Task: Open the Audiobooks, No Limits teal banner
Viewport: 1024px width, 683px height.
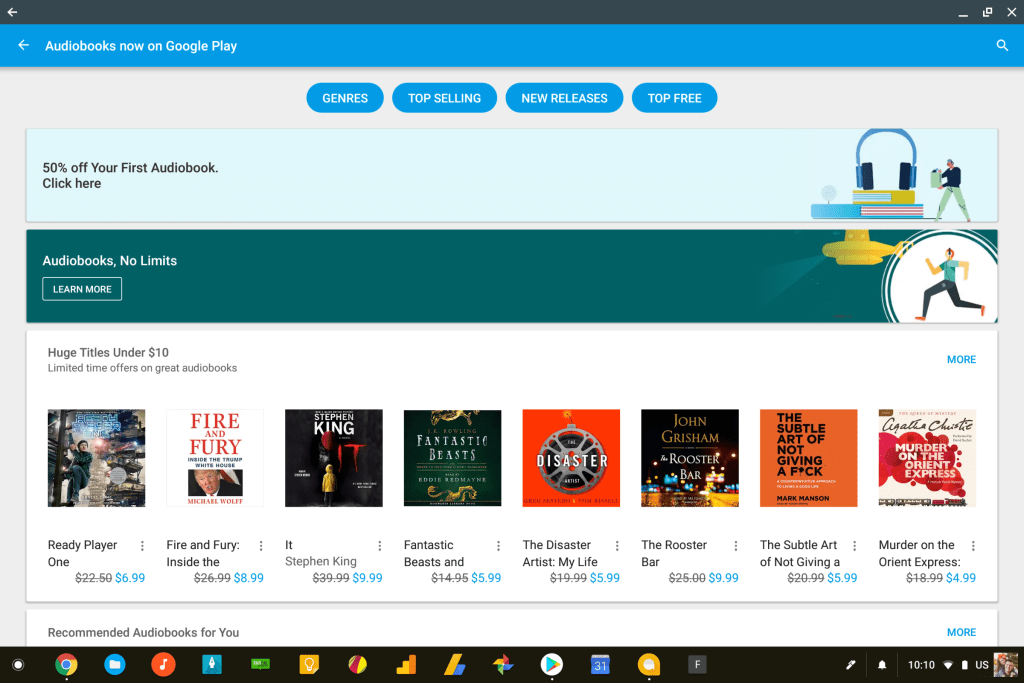Action: 511,276
